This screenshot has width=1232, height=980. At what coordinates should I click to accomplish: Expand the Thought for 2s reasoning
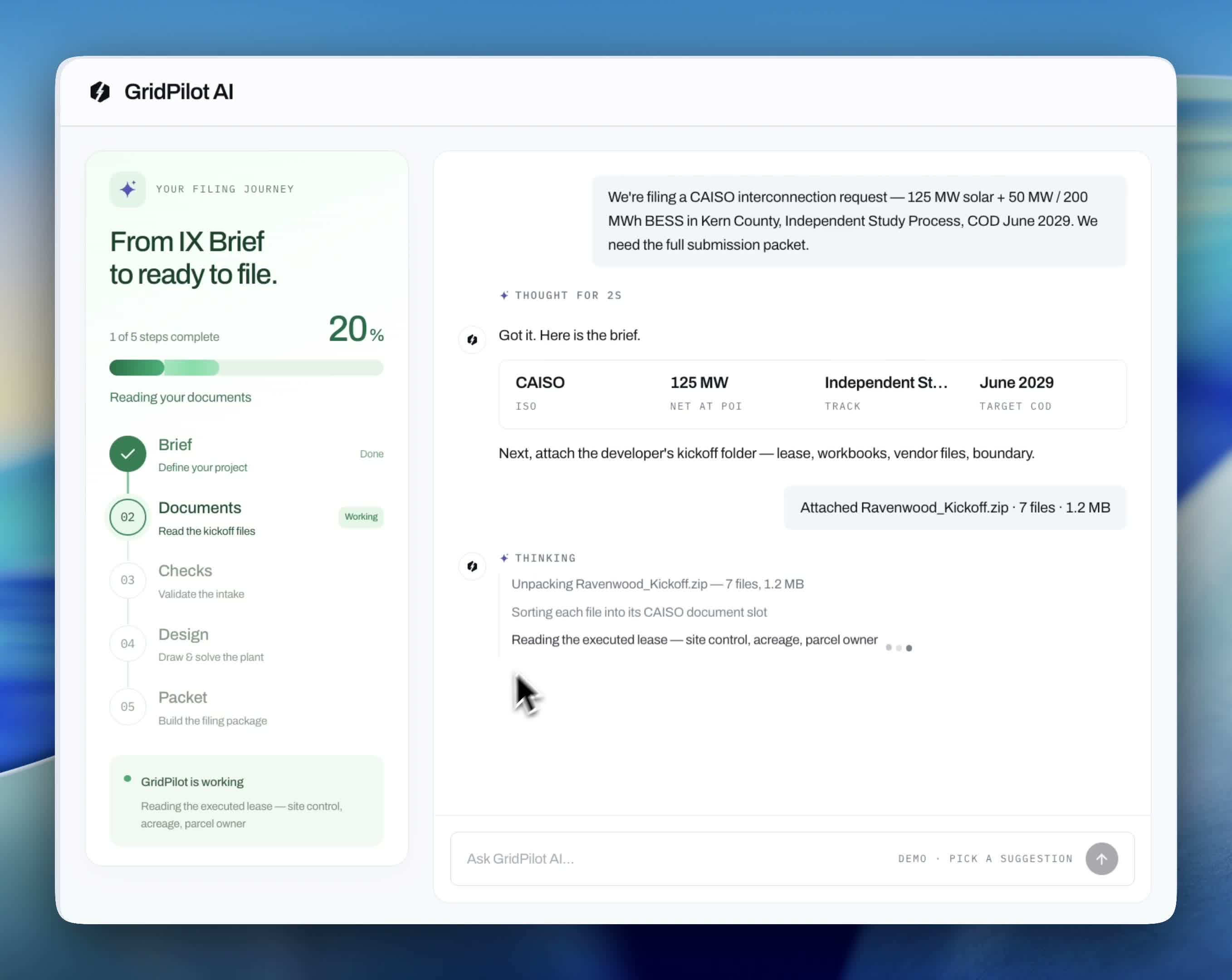point(561,295)
